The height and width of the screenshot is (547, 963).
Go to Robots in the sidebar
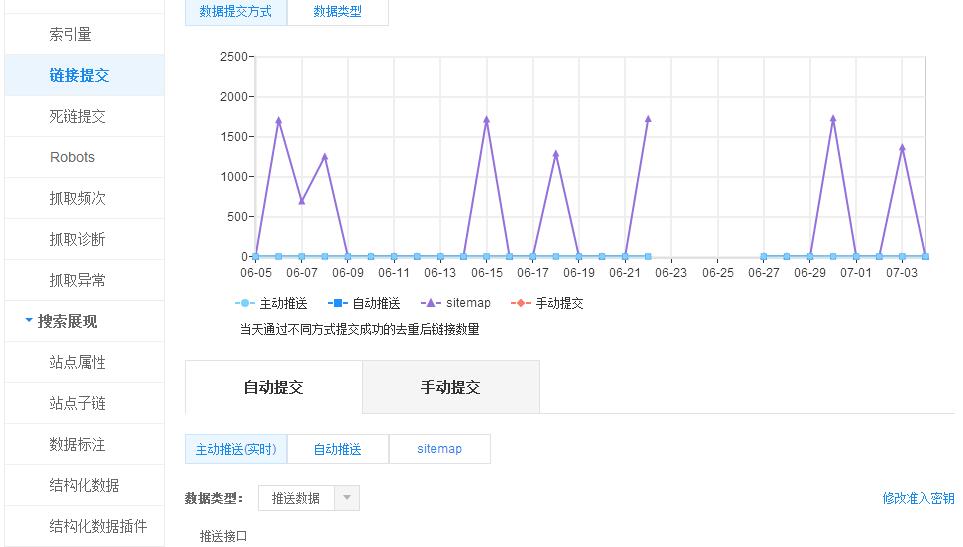click(x=72, y=157)
